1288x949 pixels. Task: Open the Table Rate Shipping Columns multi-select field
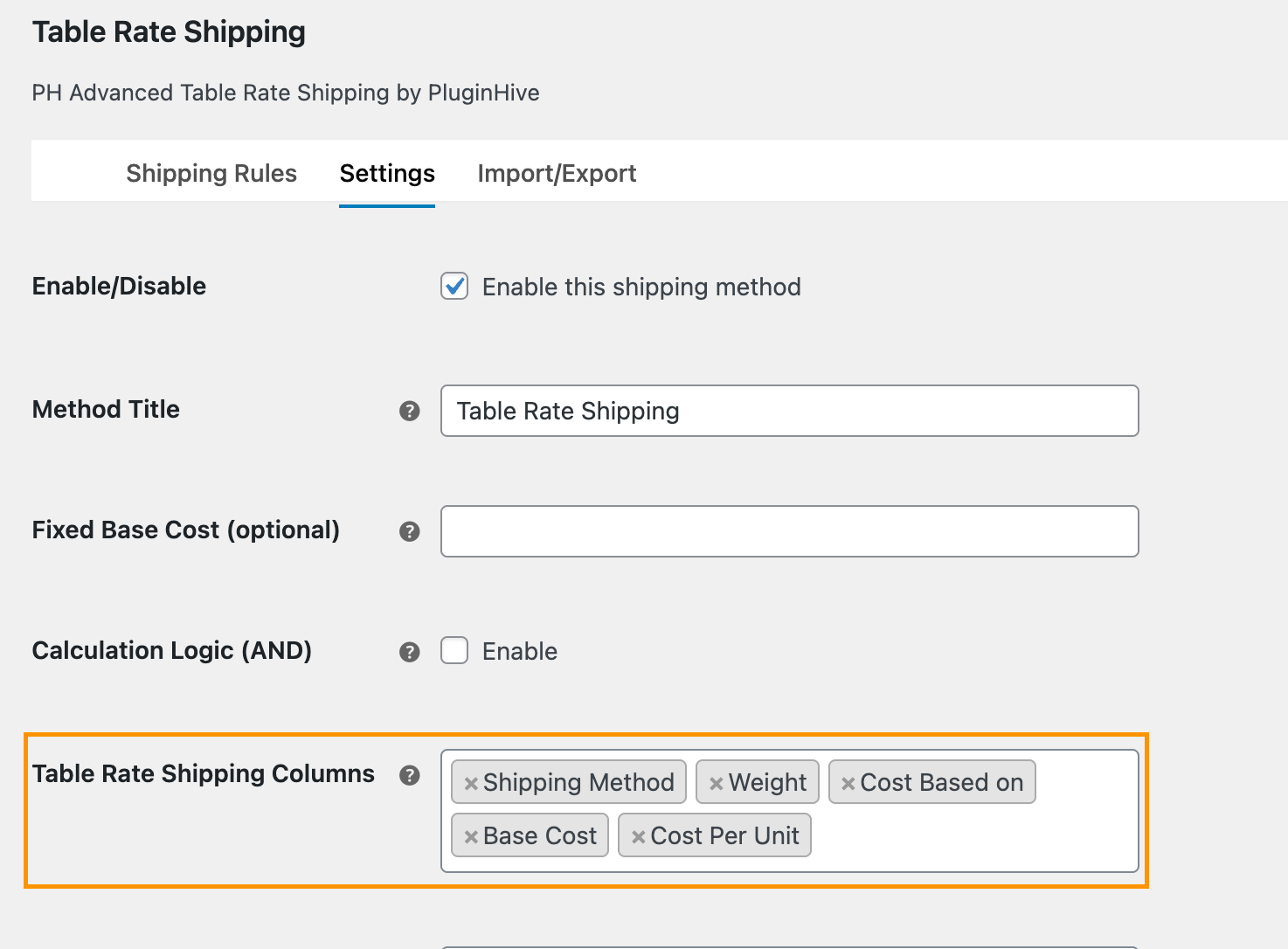[970, 836]
